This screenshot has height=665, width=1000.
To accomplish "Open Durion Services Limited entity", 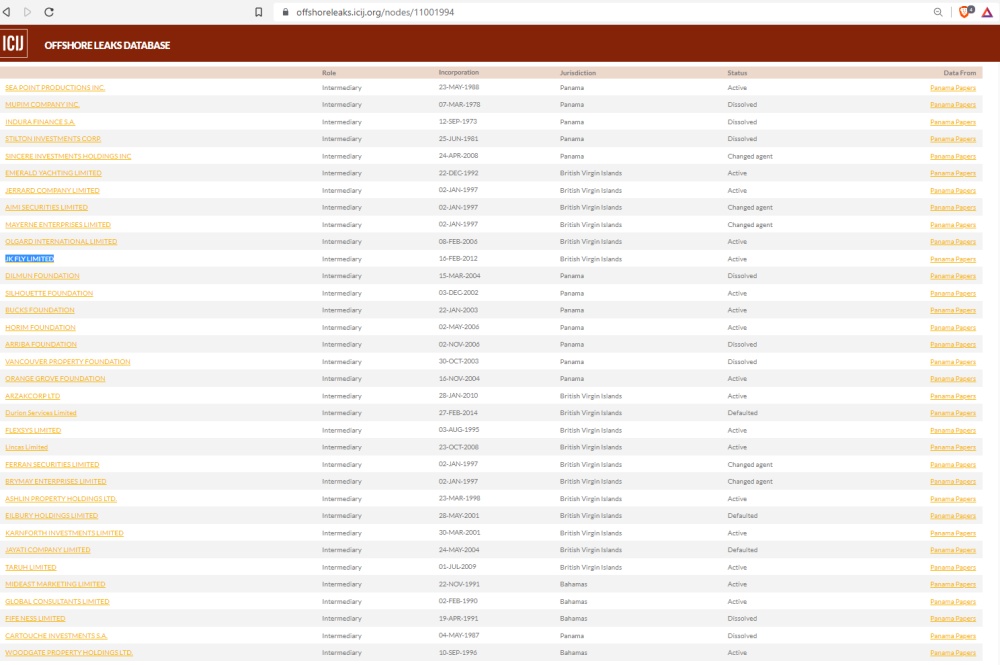I will (40, 413).
